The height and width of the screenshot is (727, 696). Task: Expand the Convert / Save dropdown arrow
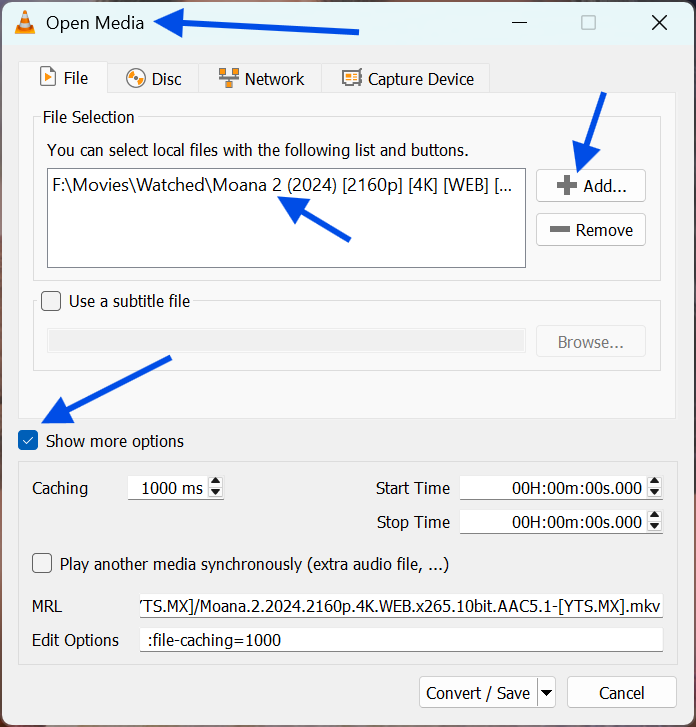pyautogui.click(x=546, y=692)
